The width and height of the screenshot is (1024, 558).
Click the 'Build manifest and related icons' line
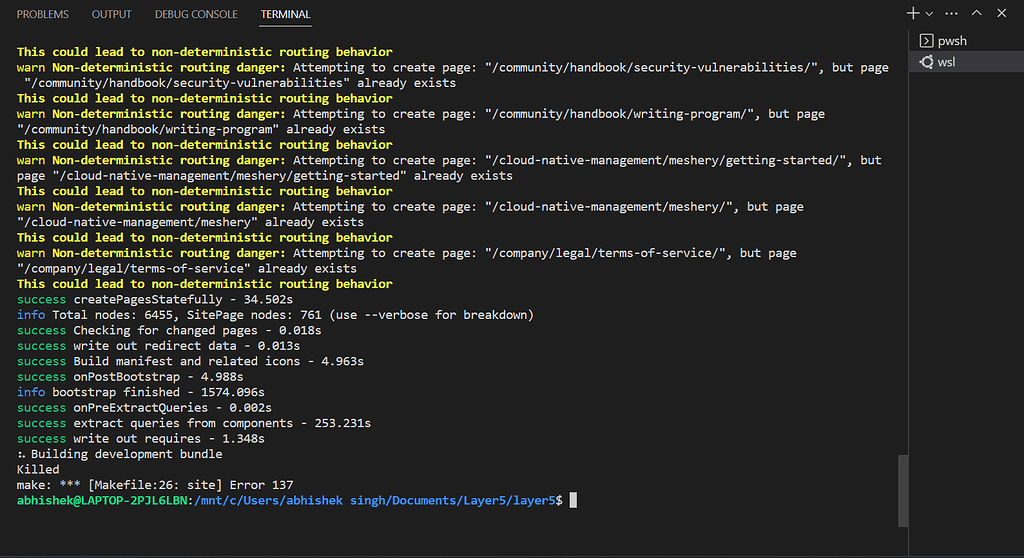click(x=190, y=361)
